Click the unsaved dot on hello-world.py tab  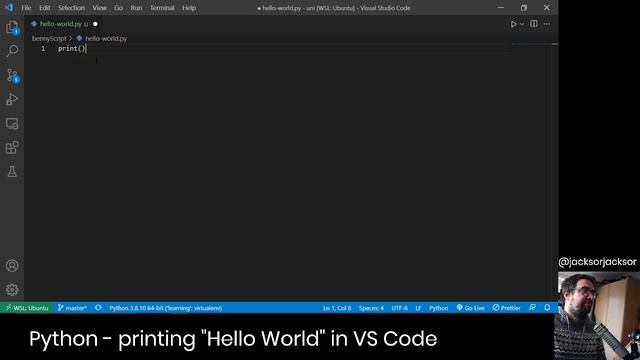point(95,24)
